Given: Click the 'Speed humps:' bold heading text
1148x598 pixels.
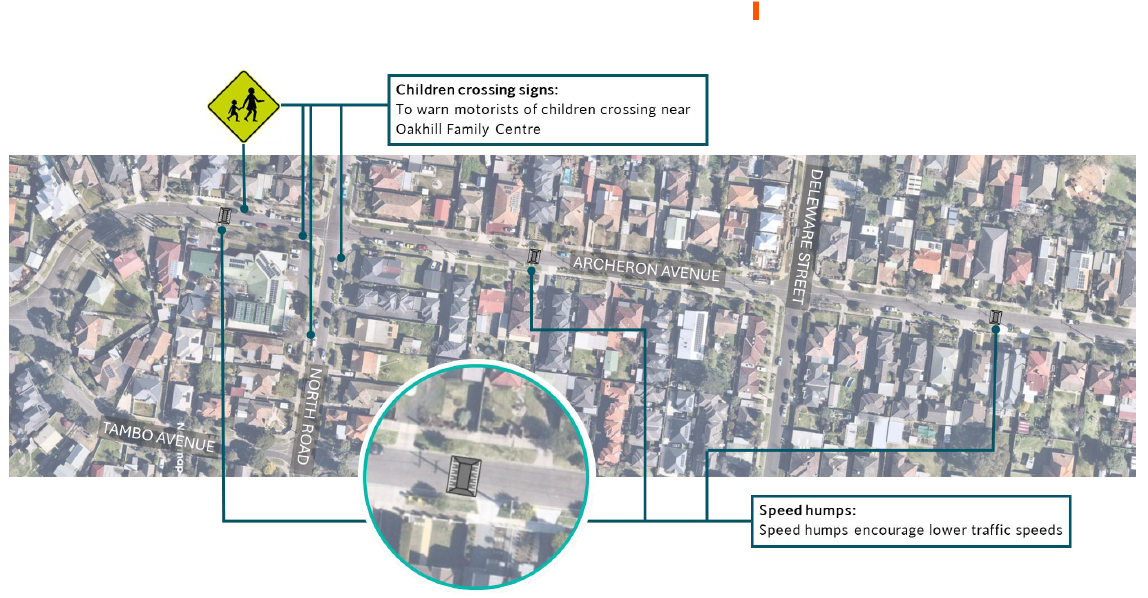Looking at the screenshot, I should pyautogui.click(x=800, y=510).
